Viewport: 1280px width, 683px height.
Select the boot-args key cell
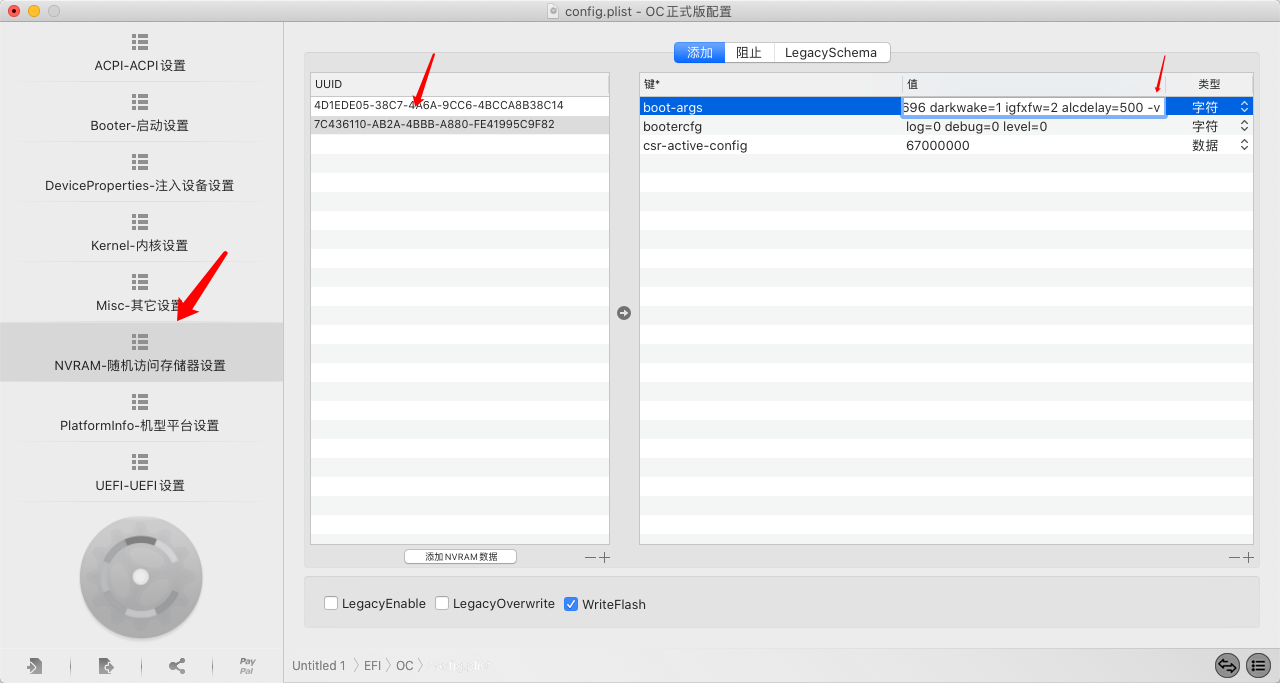tap(770, 107)
